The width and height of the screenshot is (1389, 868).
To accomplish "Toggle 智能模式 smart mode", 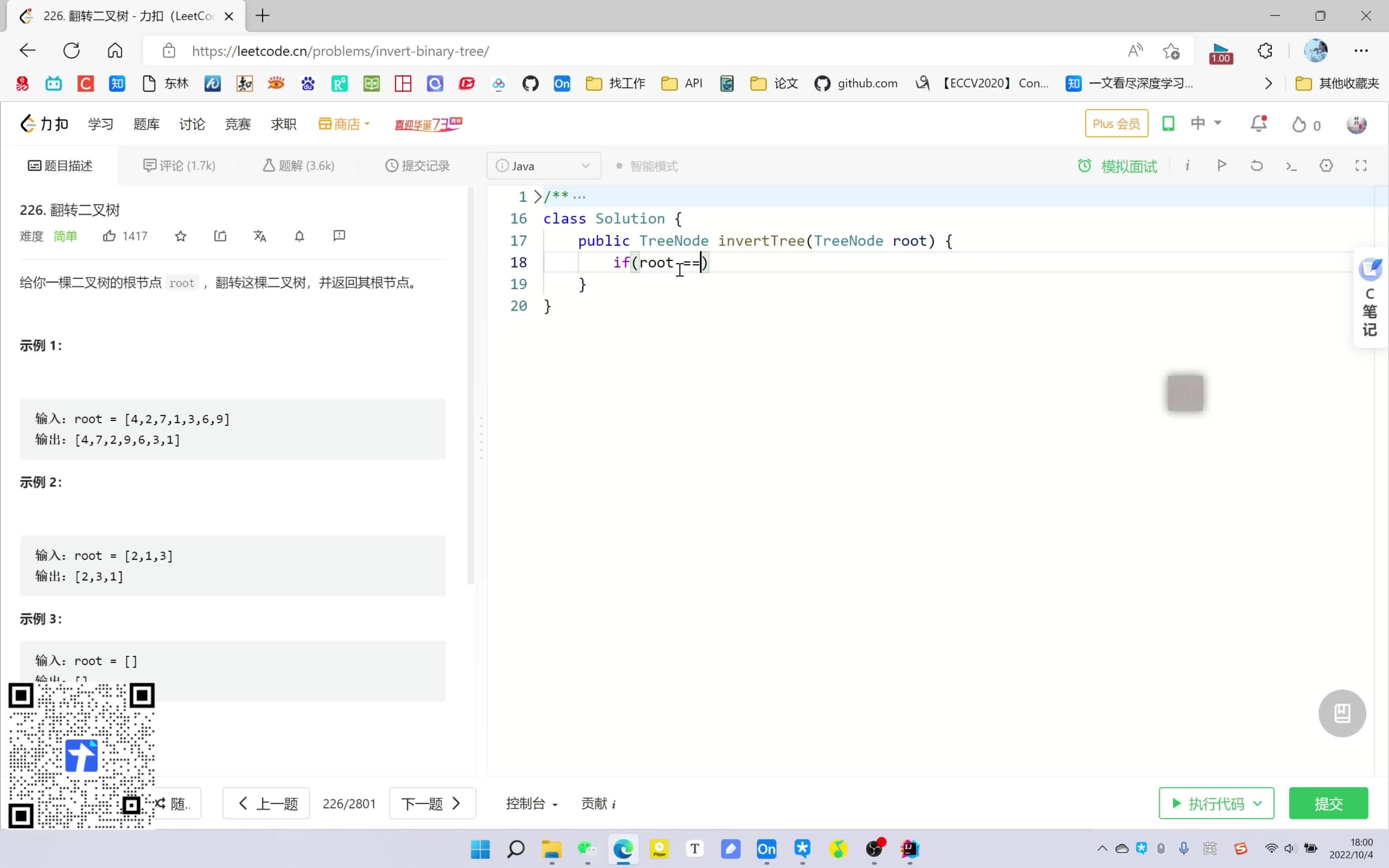I will pos(647,166).
